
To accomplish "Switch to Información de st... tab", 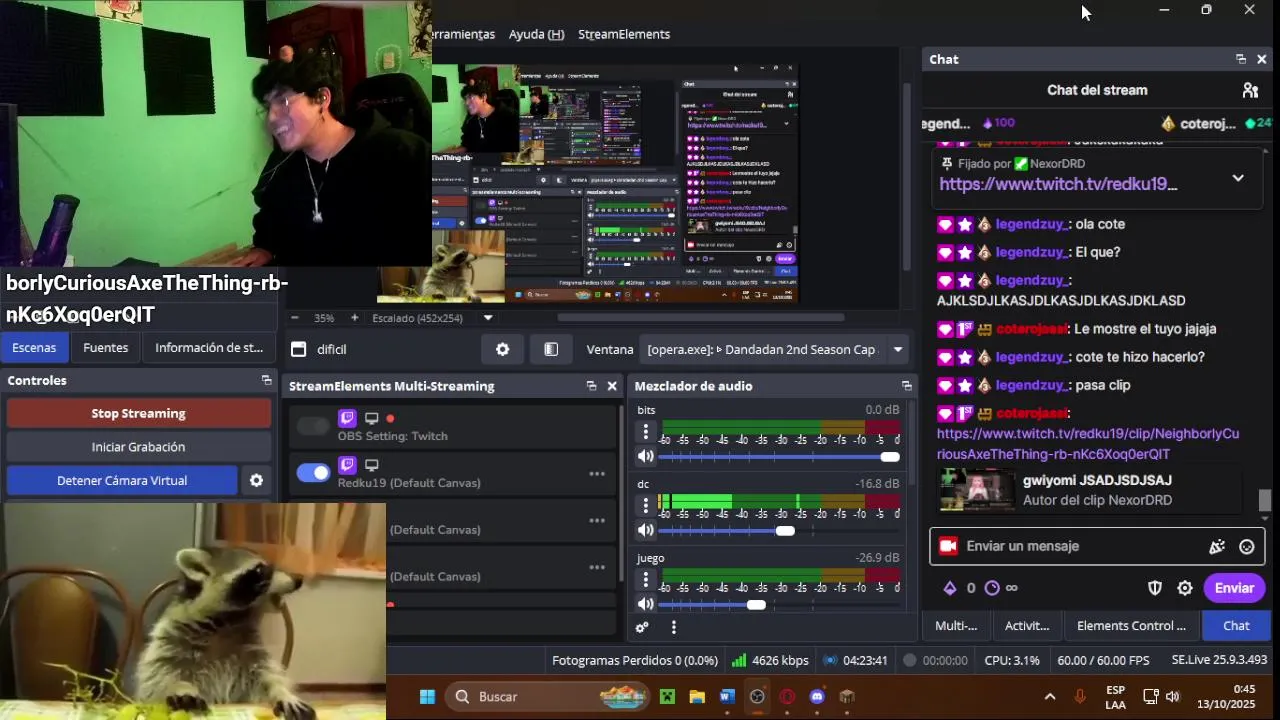I will [x=209, y=348].
